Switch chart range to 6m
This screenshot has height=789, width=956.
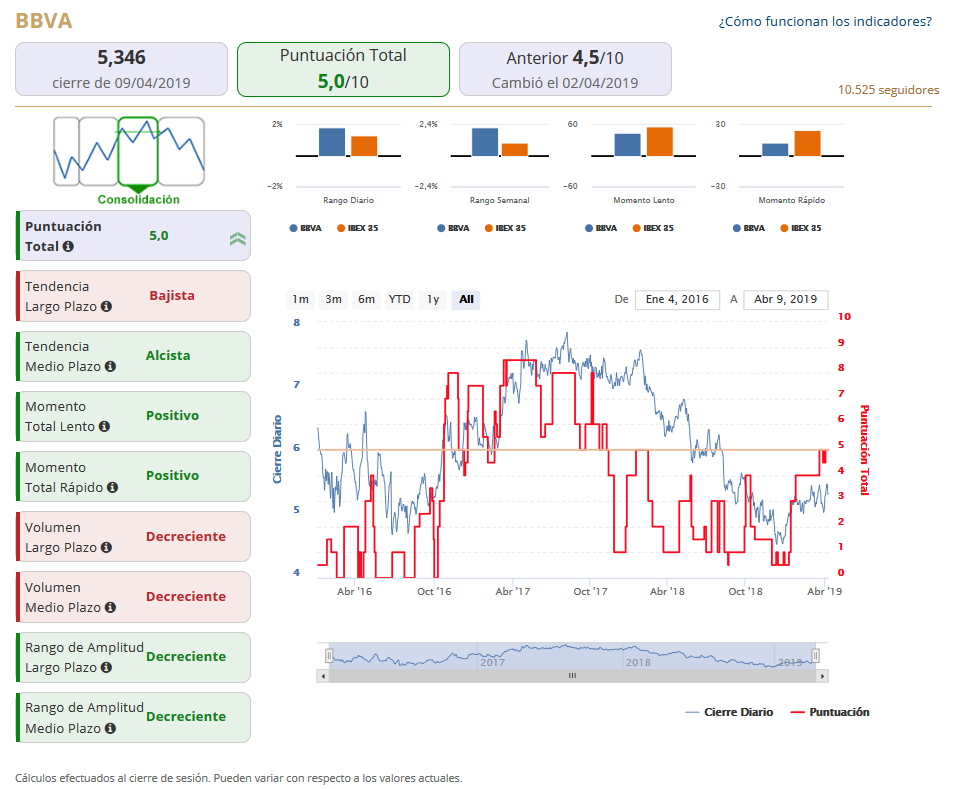point(366,299)
